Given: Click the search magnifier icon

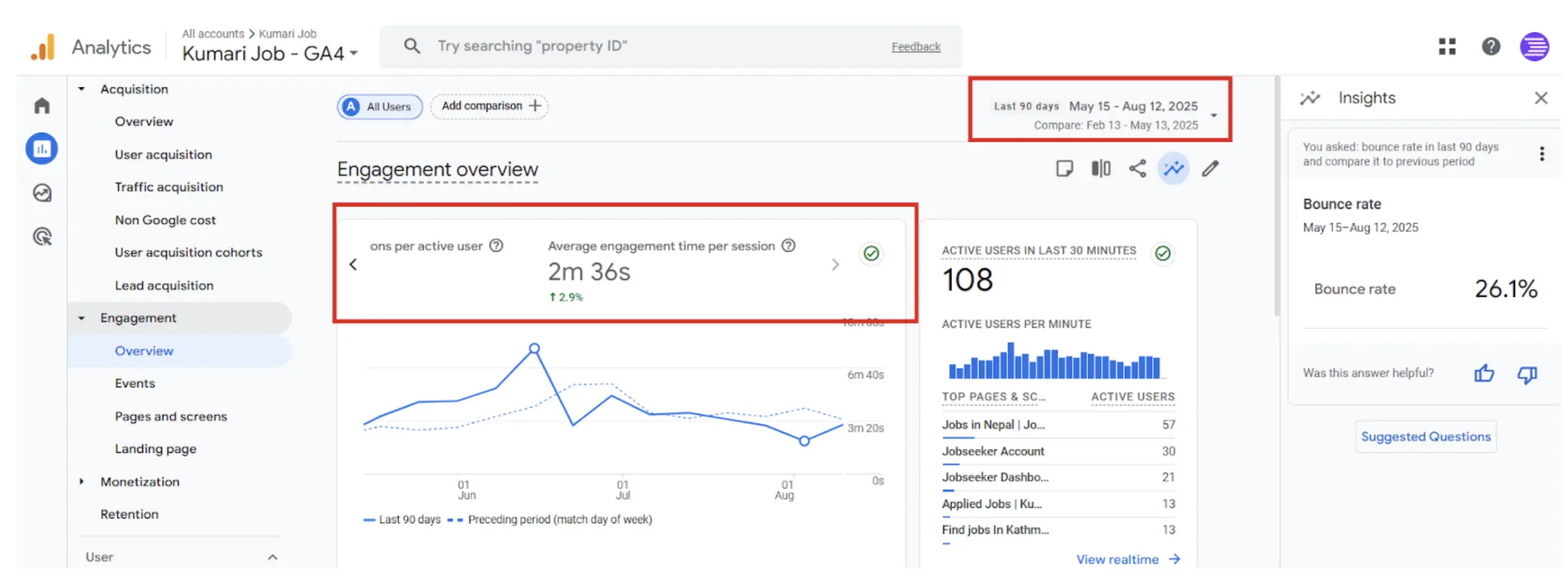Looking at the screenshot, I should click(412, 46).
